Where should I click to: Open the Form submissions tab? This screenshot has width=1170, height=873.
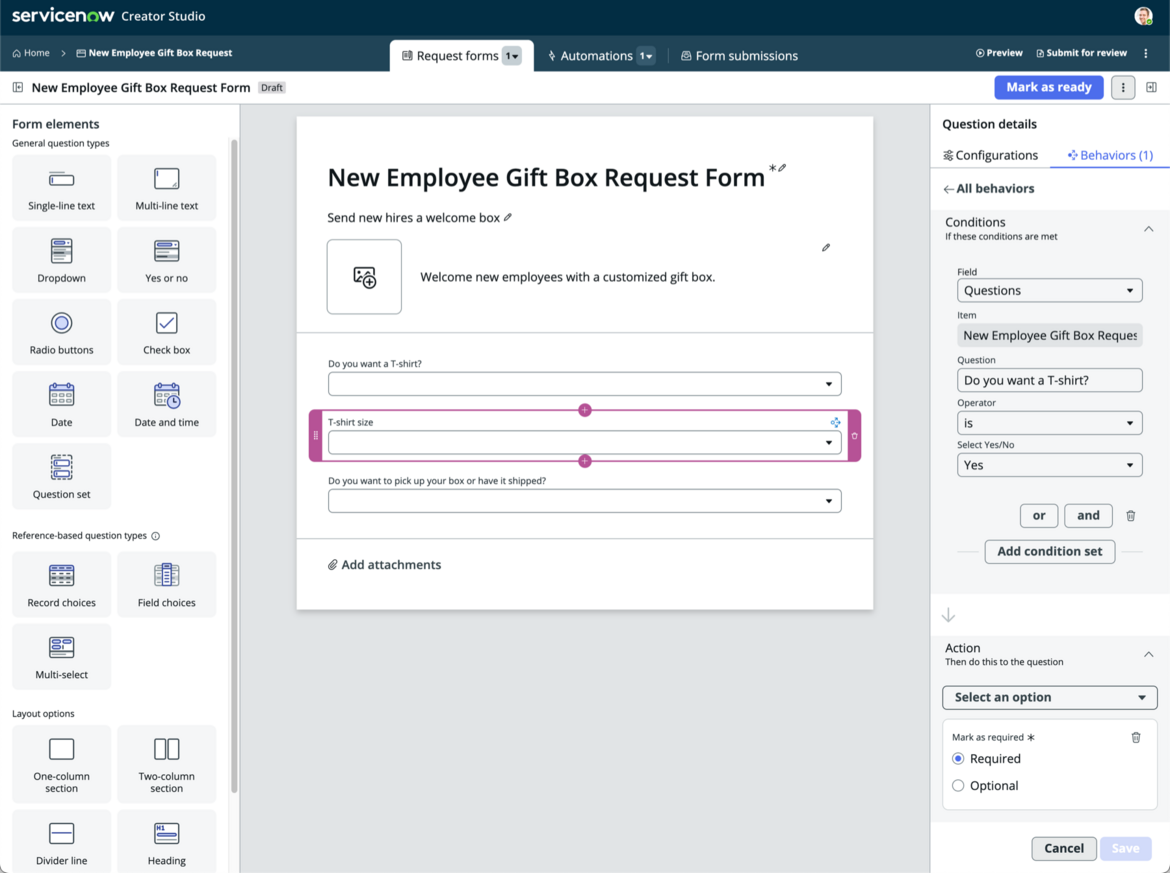(739, 56)
